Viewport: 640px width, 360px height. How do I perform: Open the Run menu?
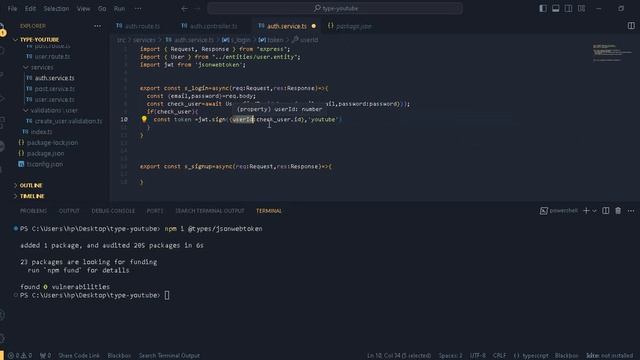click(x=119, y=8)
